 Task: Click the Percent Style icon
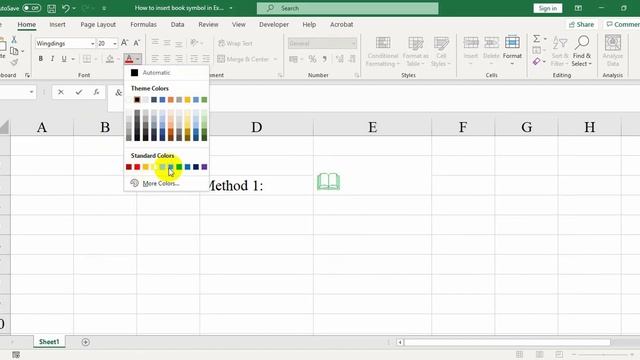point(312,59)
